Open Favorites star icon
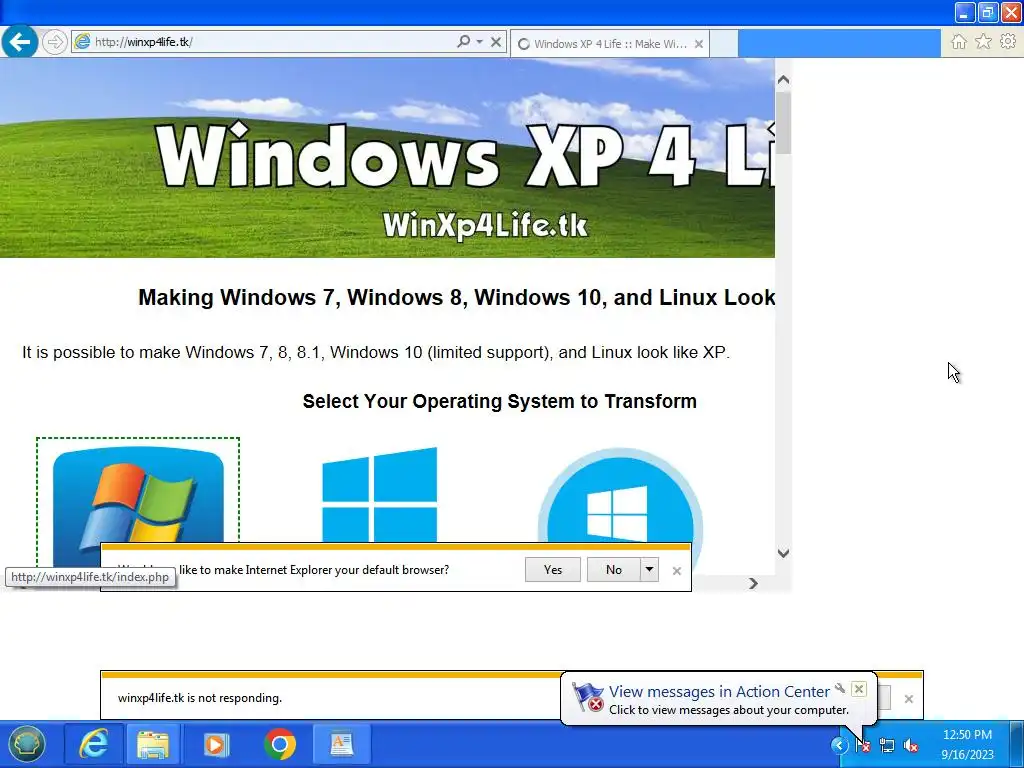 coord(984,42)
